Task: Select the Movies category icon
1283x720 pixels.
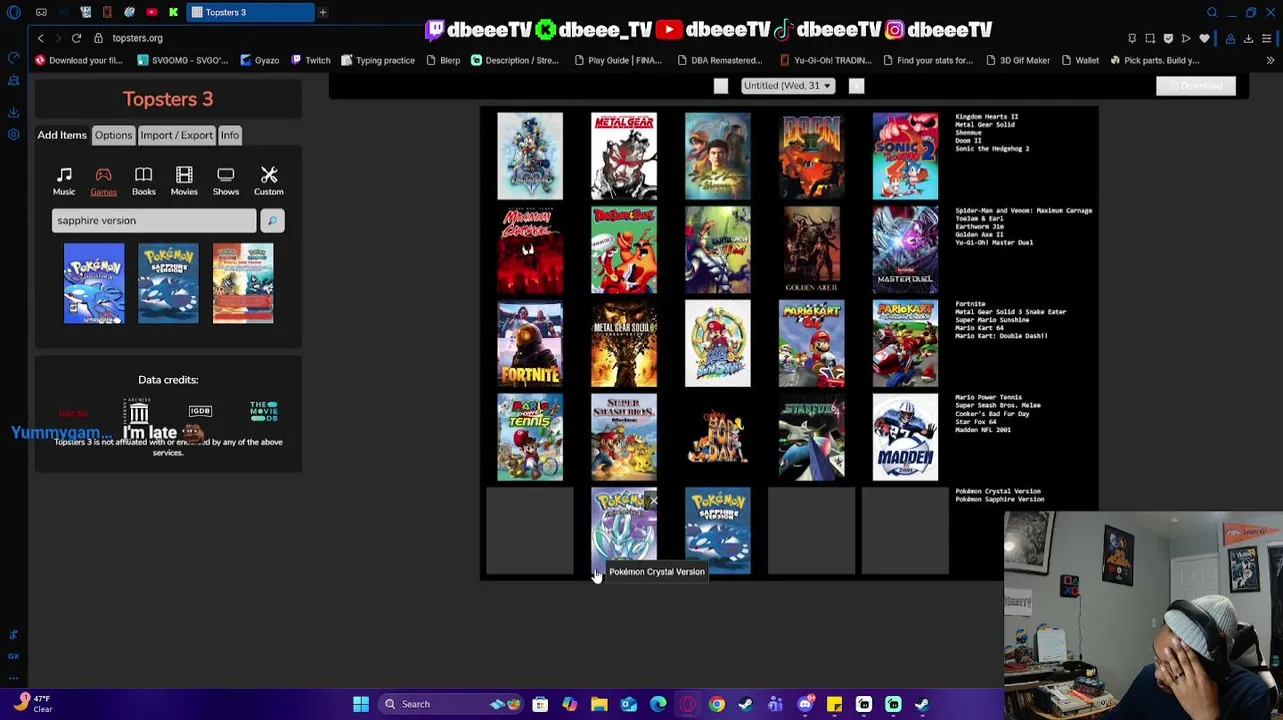Action: pyautogui.click(x=184, y=181)
